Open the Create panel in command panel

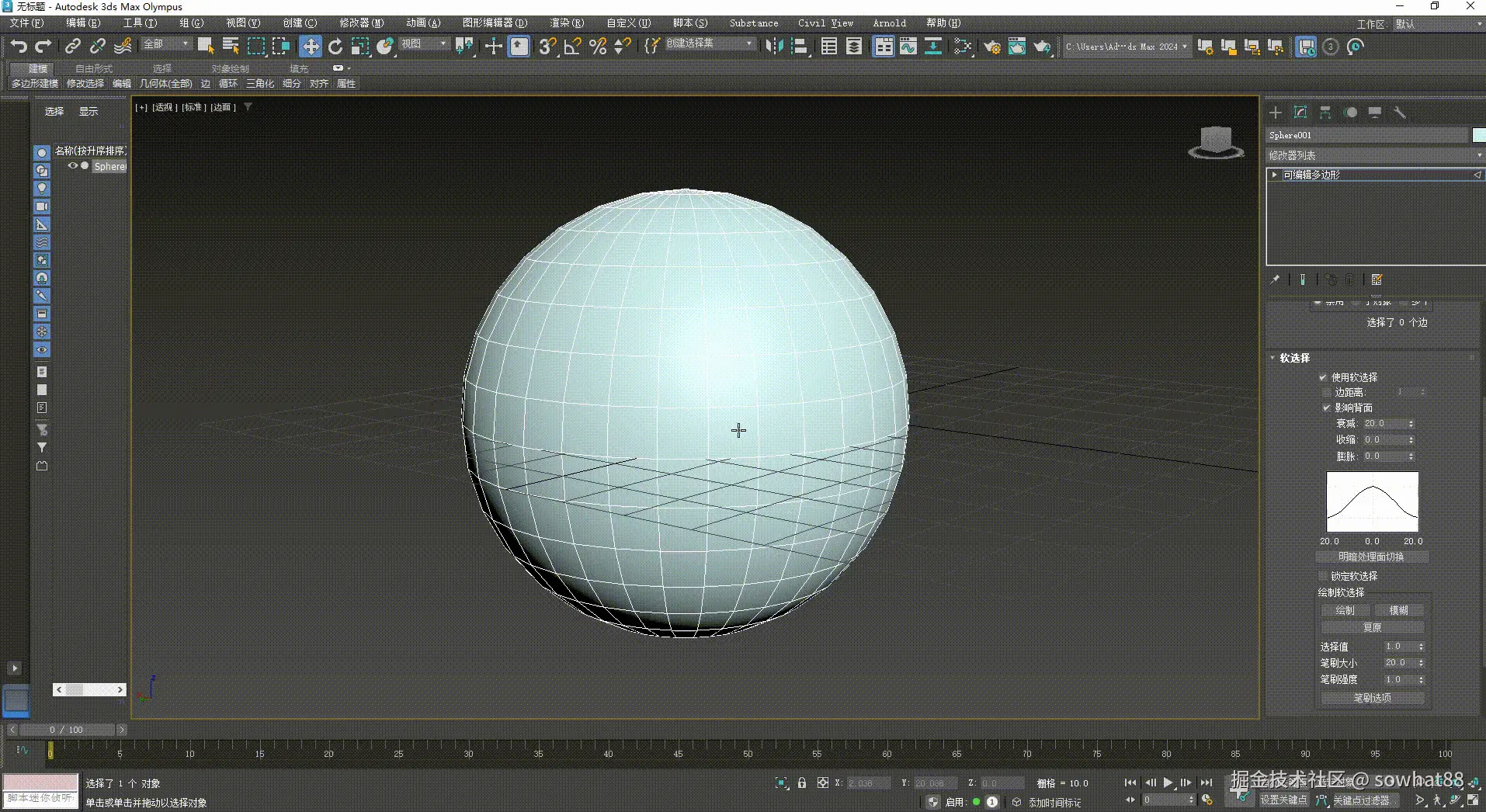point(1276,113)
